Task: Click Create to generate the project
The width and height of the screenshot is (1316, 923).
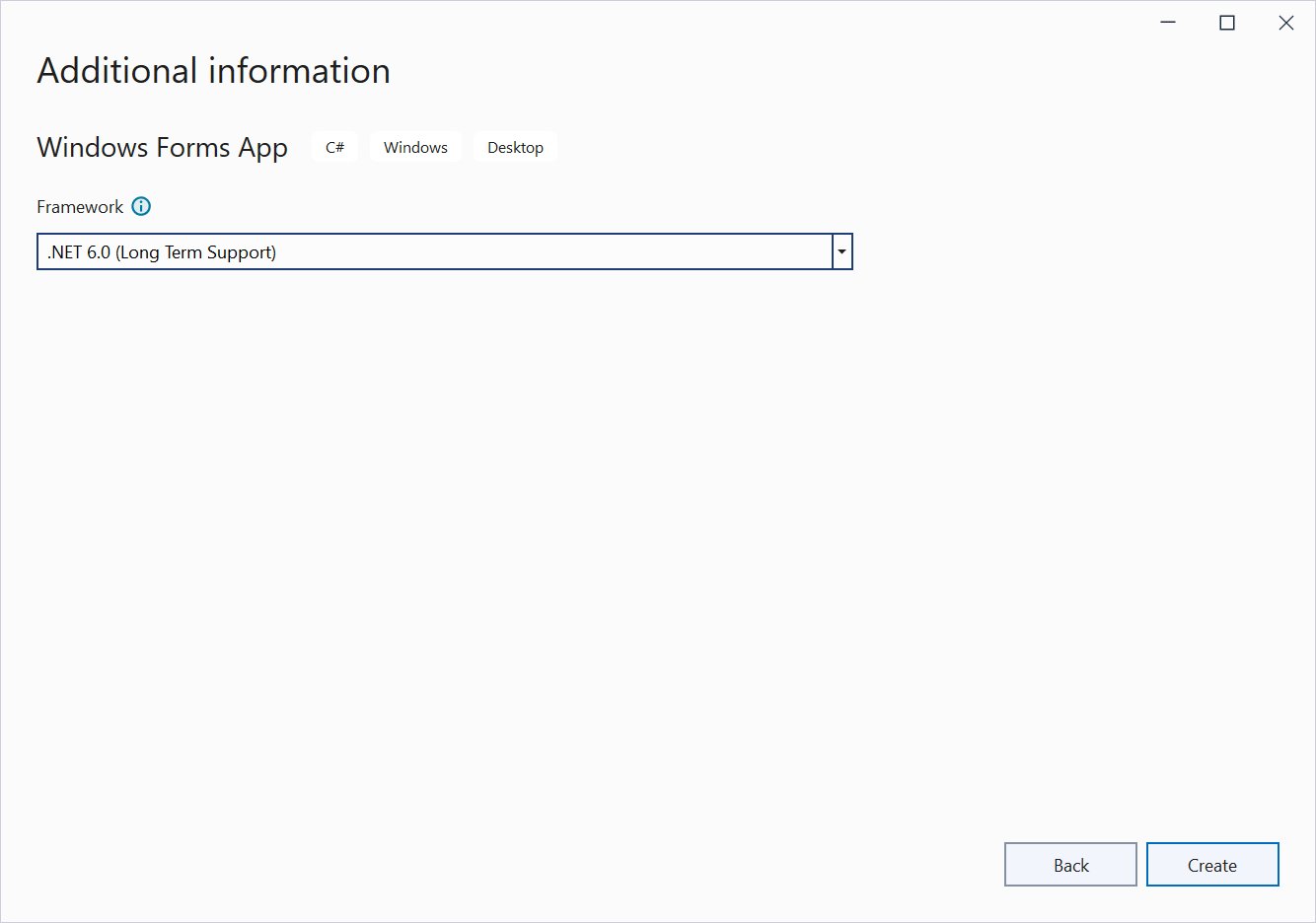Action: 1212,864
